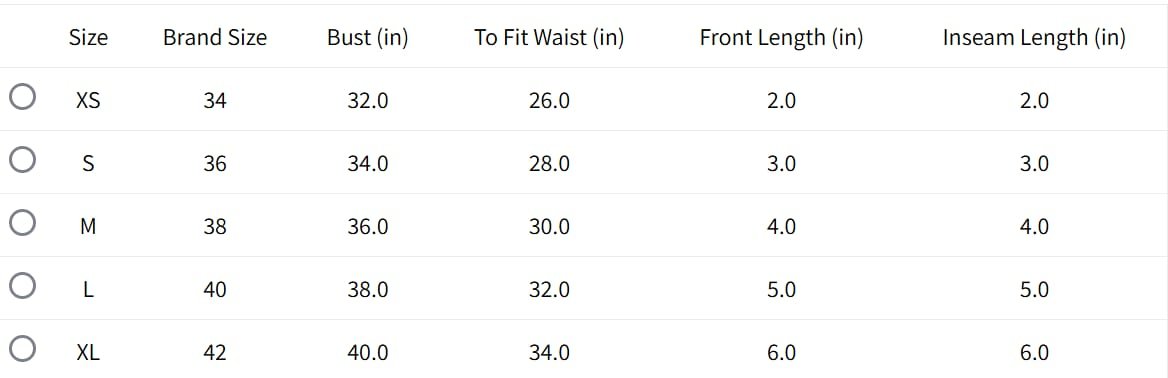Viewport: 1168px width, 378px height.
Task: Choose the M size radio button
Action: pyautogui.click(x=23, y=222)
